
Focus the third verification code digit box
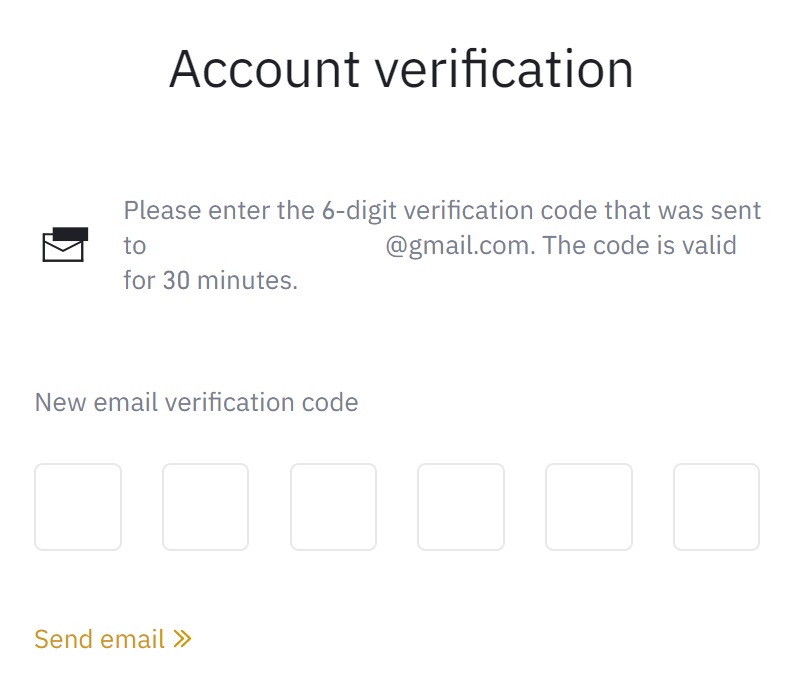[333, 507]
